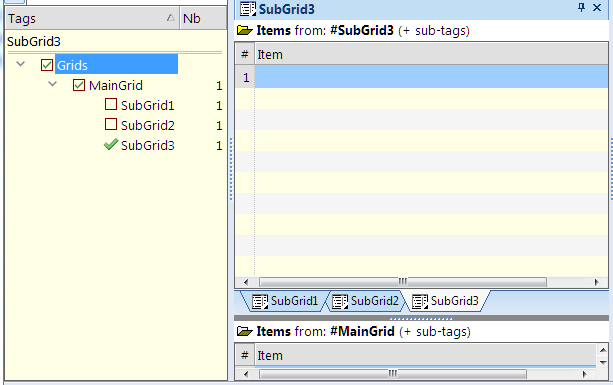Check the SubGrid2 tag checkbox
This screenshot has height=385, width=613.
111,124
